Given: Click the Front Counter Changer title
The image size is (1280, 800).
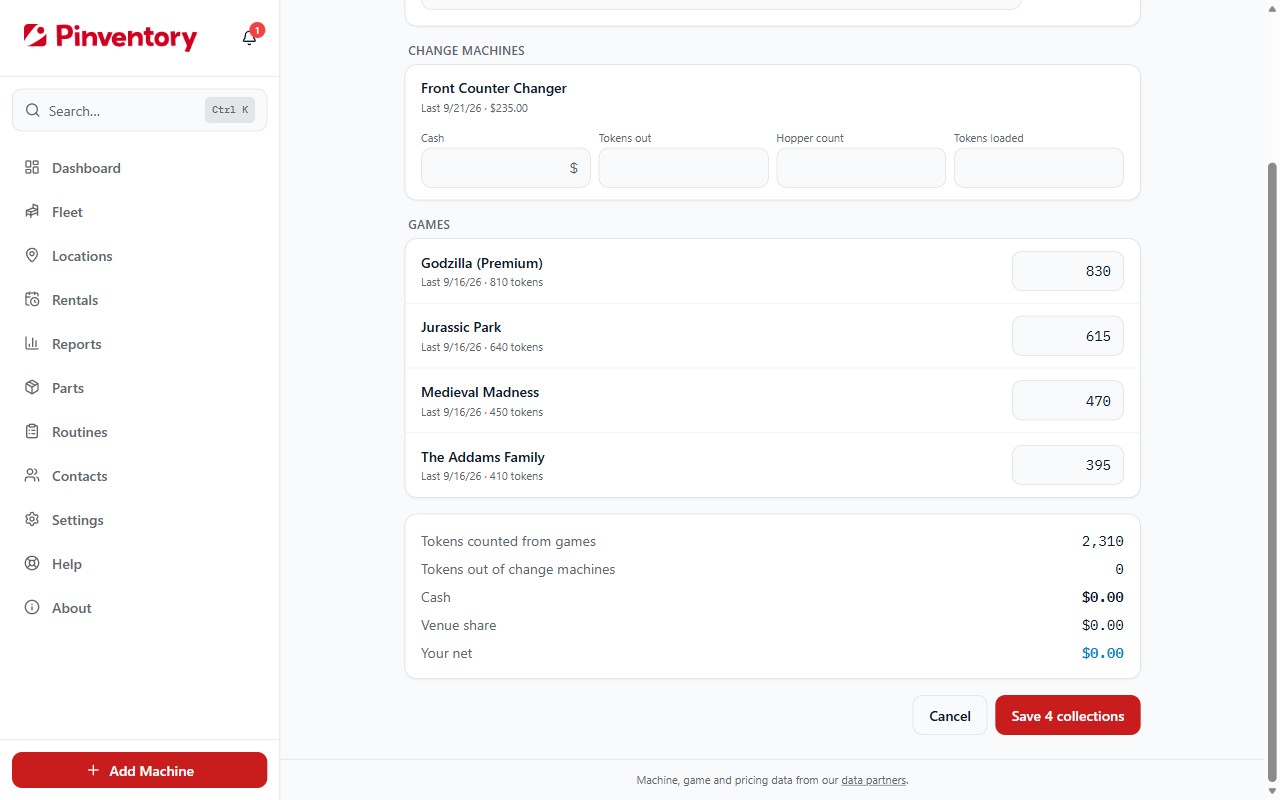Looking at the screenshot, I should pyautogui.click(x=494, y=88).
